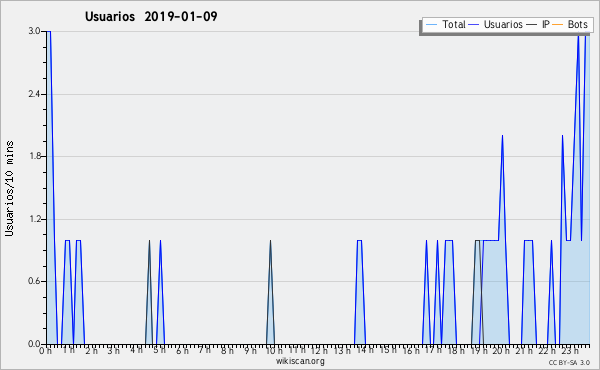Click the '21 h' x-axis label

coord(524,351)
